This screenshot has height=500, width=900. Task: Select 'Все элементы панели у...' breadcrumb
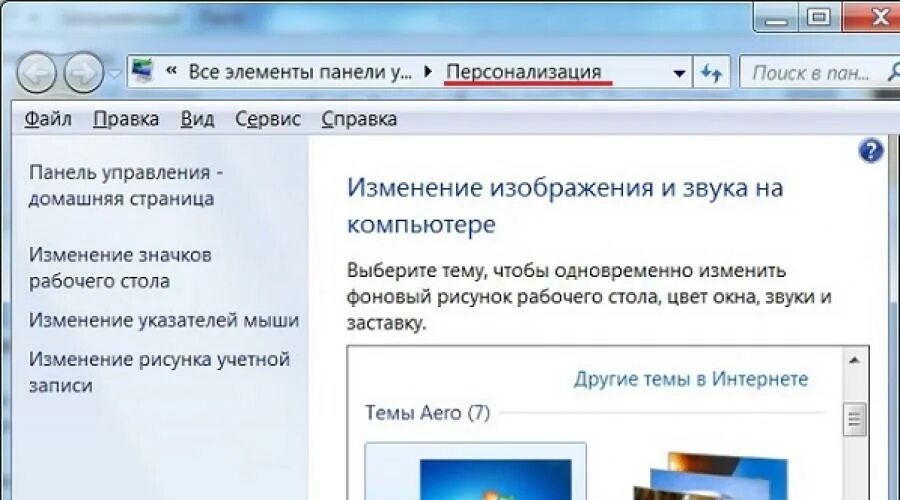click(300, 72)
